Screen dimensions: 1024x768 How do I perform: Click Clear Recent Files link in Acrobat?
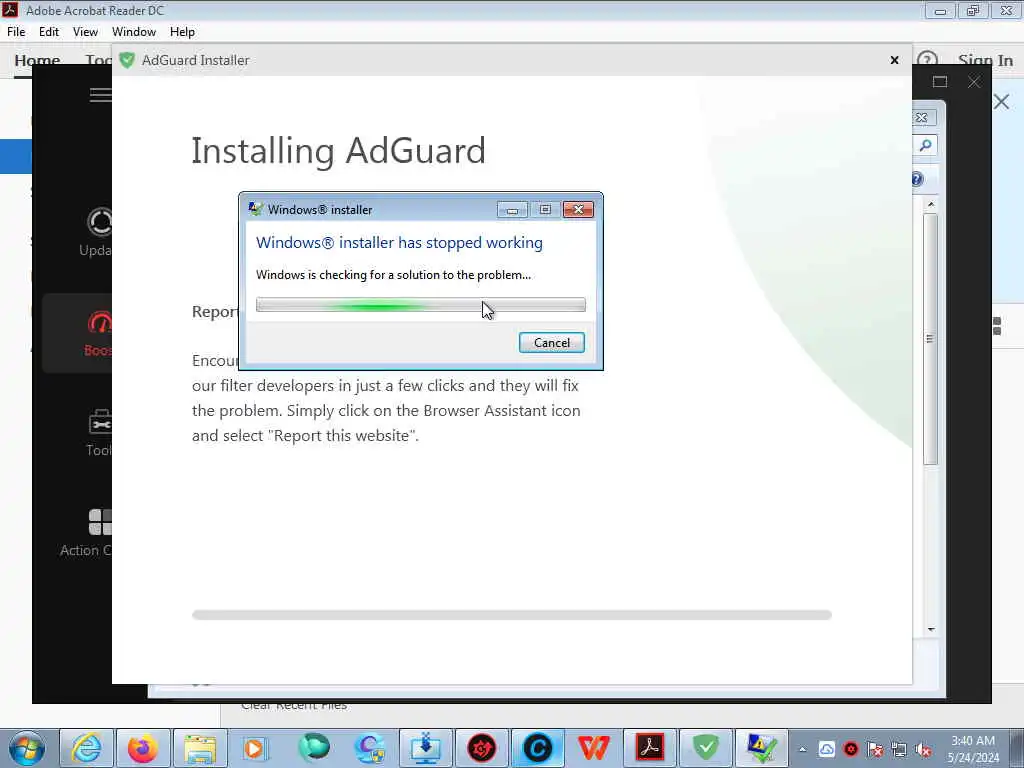[x=294, y=705]
